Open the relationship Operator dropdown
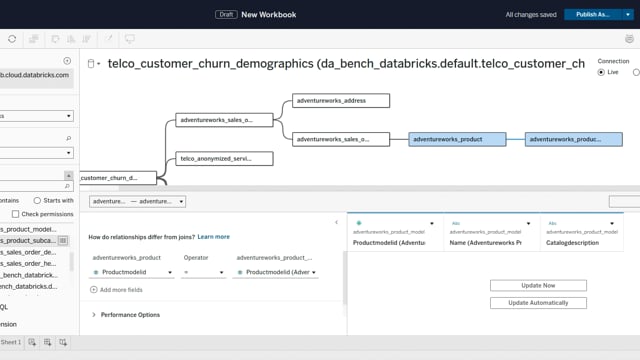Viewport: 640px width, 360px height. pos(203,272)
